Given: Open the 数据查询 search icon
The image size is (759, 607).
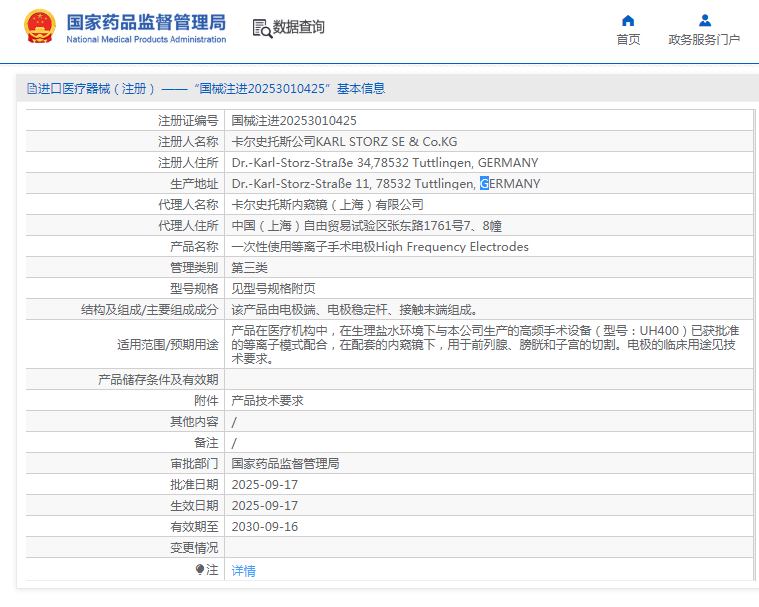Looking at the screenshot, I should tap(262, 28).
